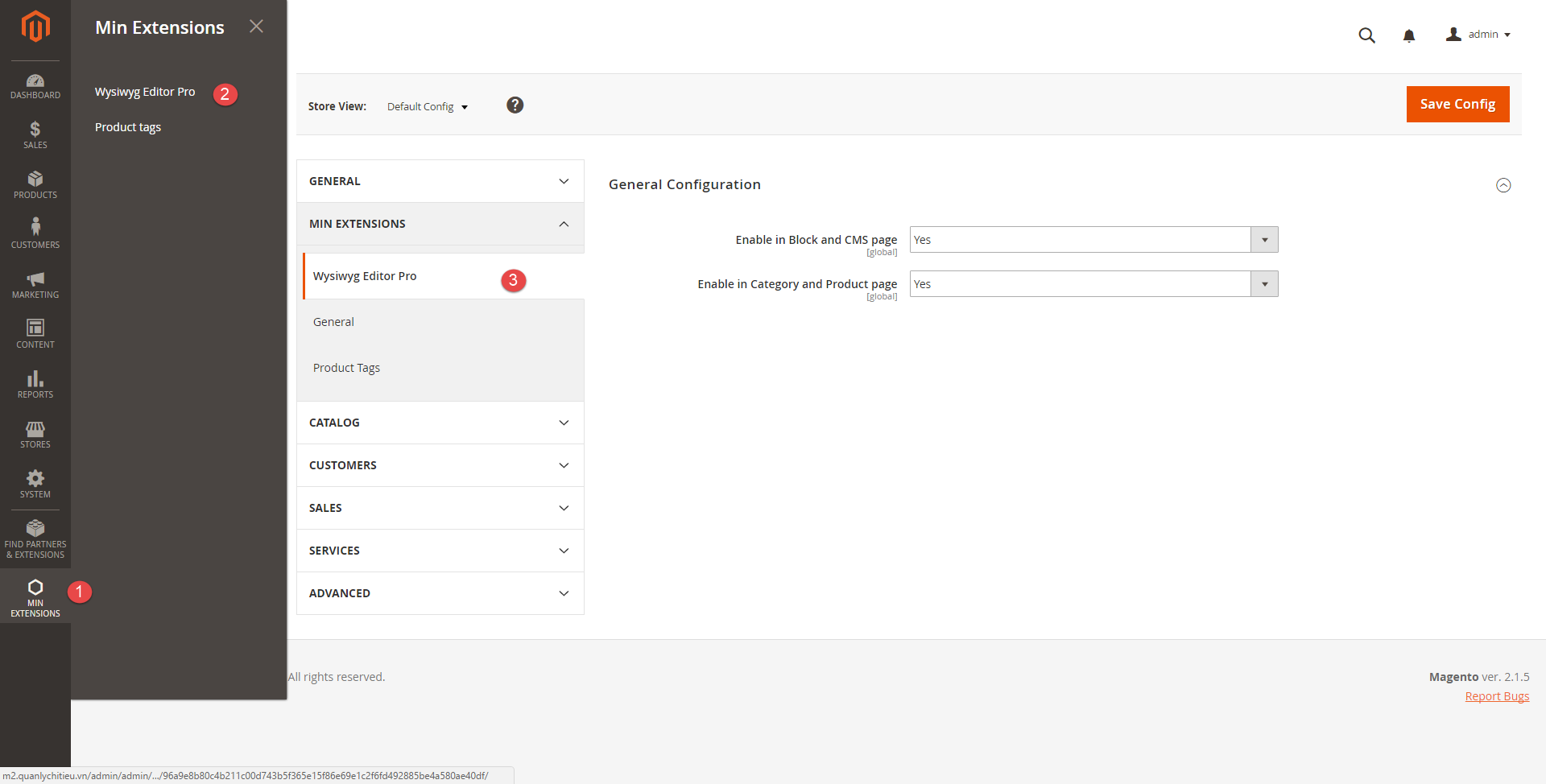The height and width of the screenshot is (784, 1546).
Task: Open Enable in Block and CMS page dropdown
Action: tap(1093, 240)
